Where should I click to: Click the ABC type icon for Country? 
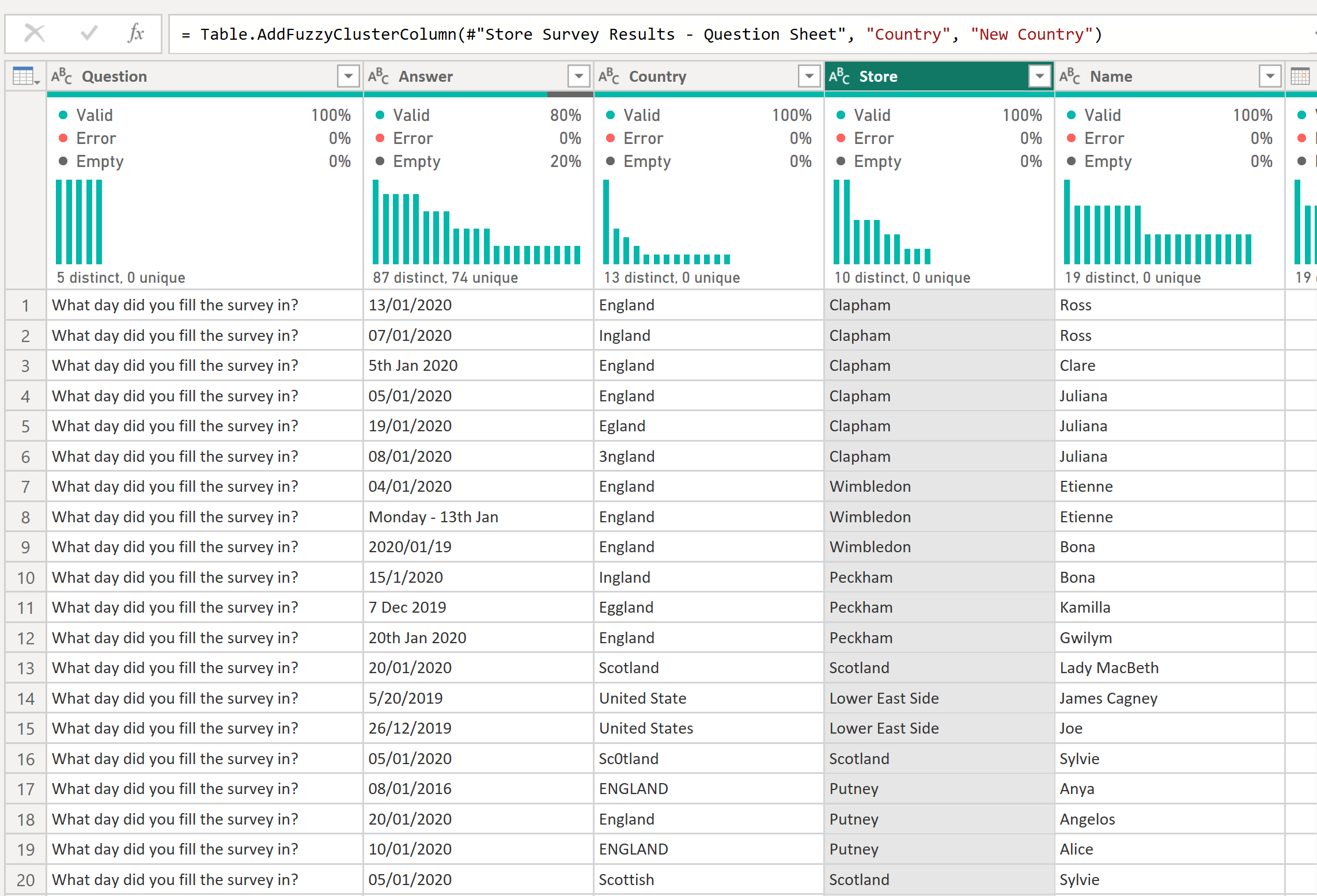[609, 76]
